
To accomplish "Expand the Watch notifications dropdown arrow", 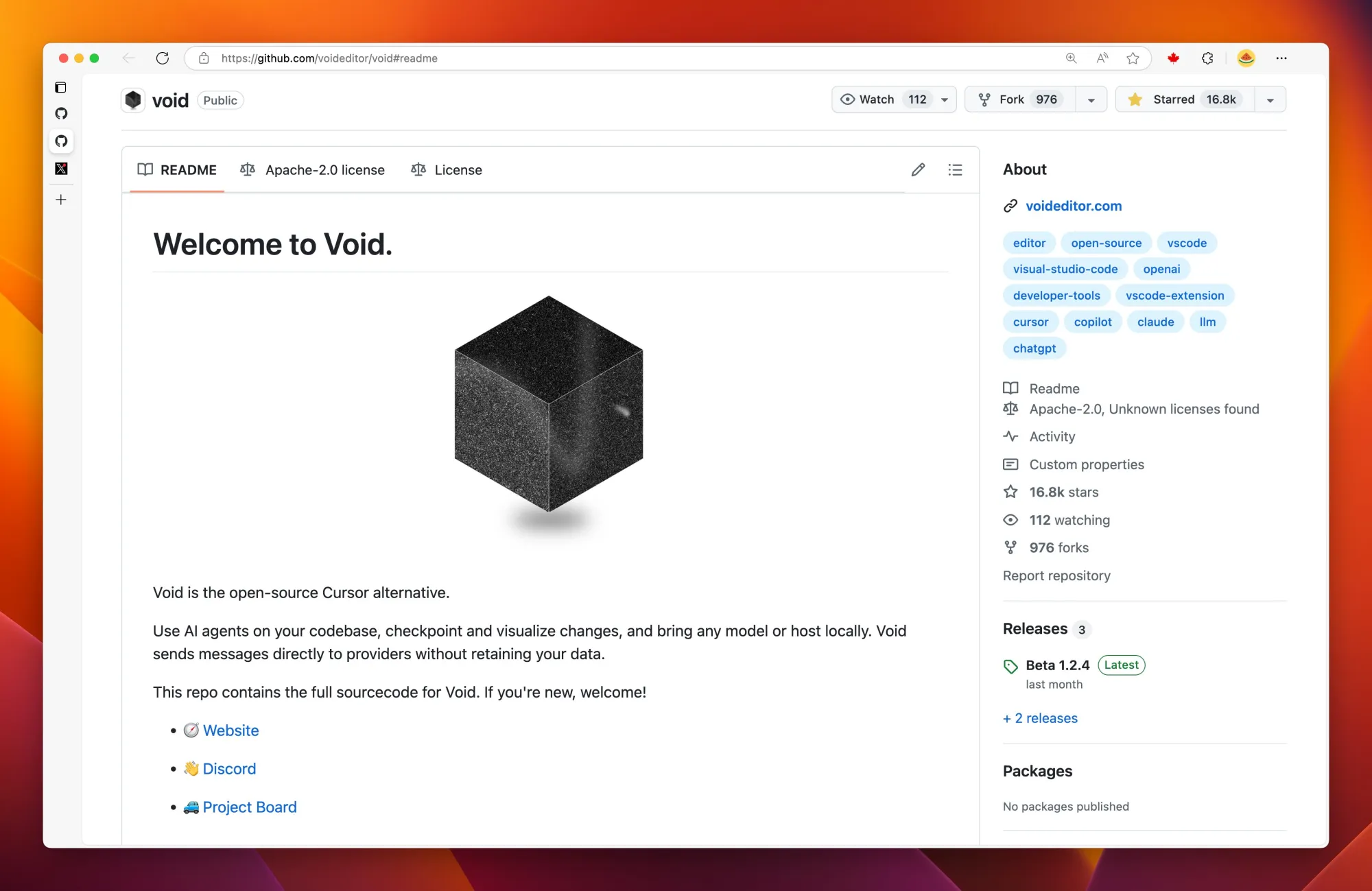I will [x=945, y=100].
